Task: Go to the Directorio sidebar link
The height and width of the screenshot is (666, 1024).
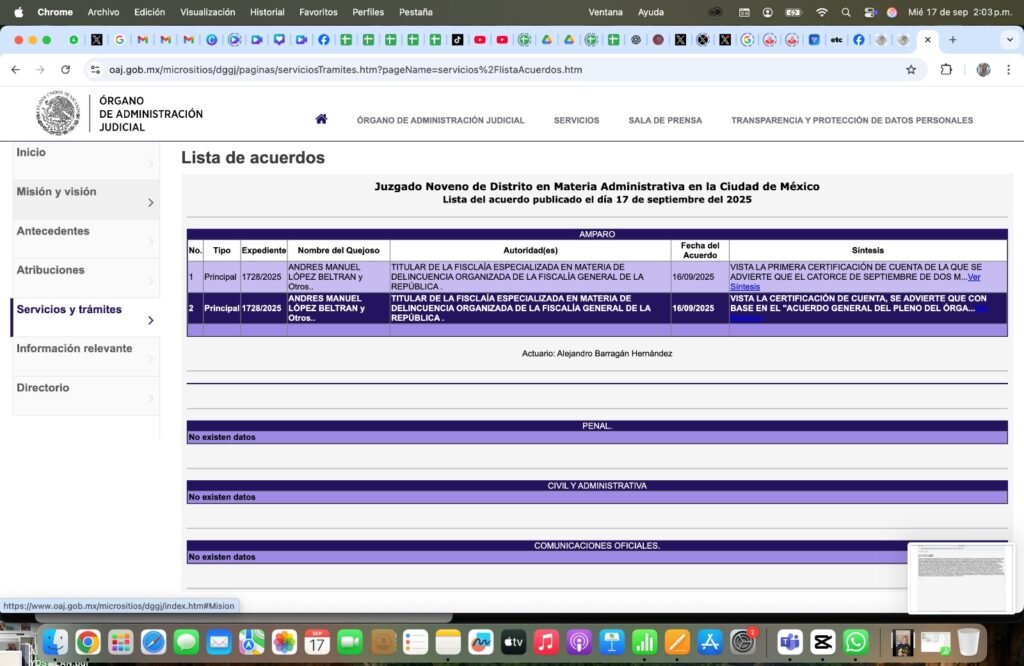Action: [43, 388]
